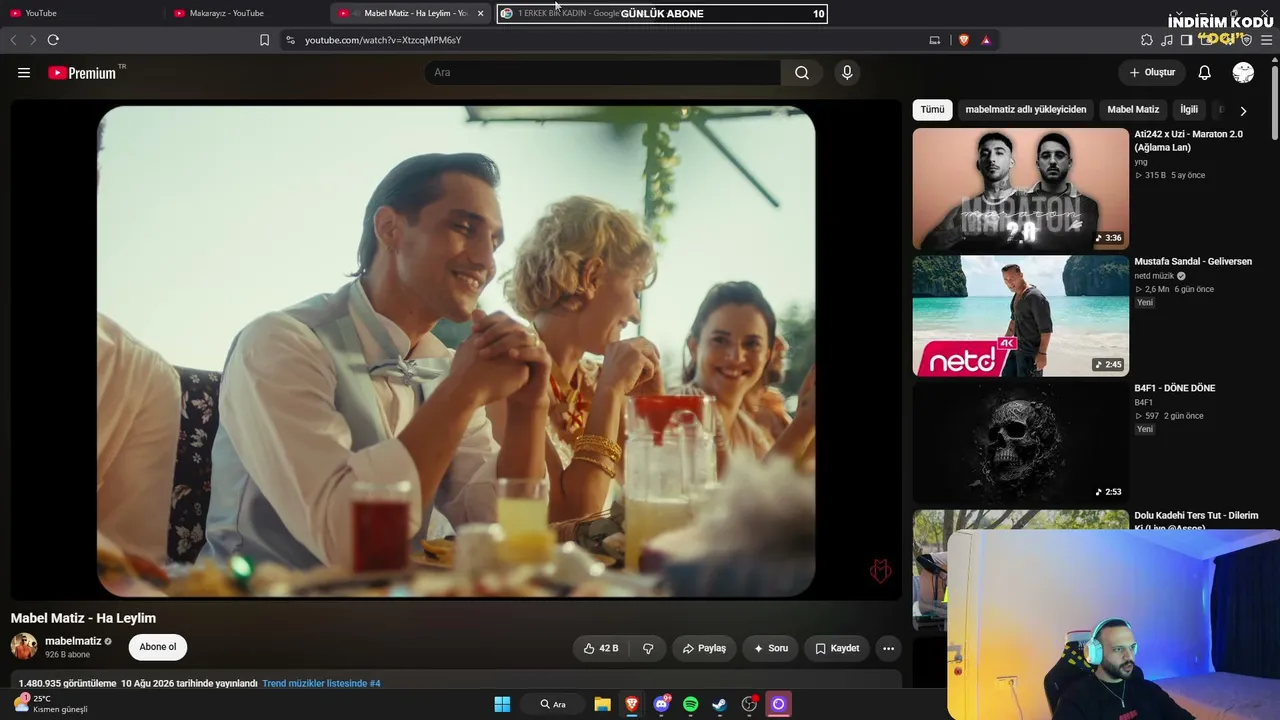Select the İlgili filter chip
The width and height of the screenshot is (1280, 720).
coord(1189,110)
